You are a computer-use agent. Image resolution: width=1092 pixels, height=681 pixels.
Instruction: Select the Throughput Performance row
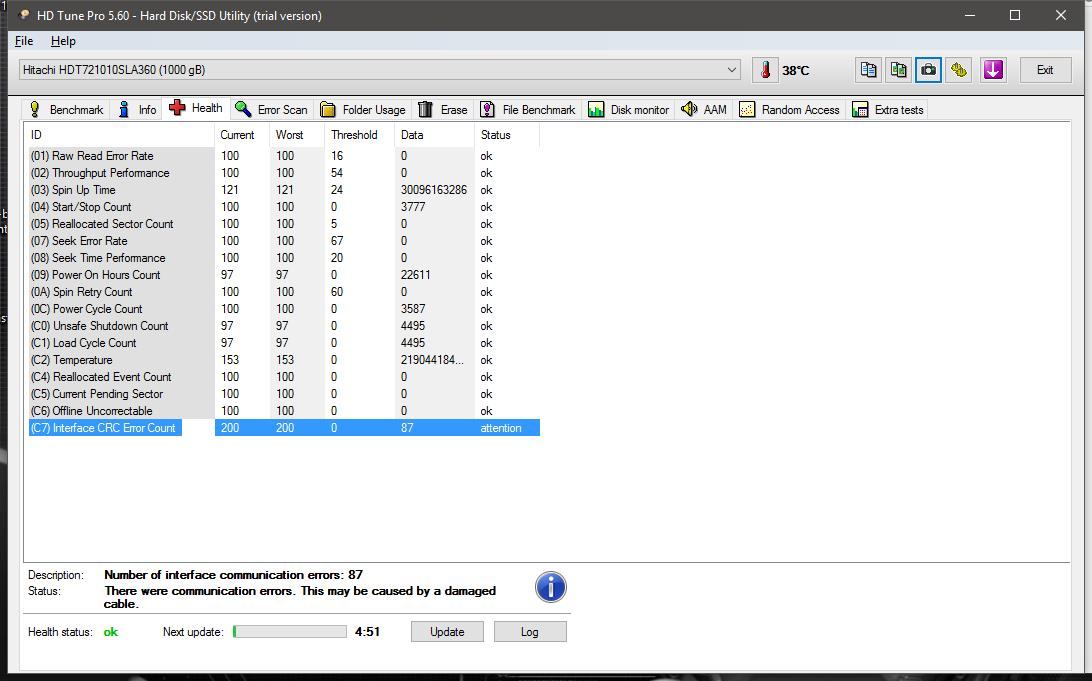[x=284, y=173]
